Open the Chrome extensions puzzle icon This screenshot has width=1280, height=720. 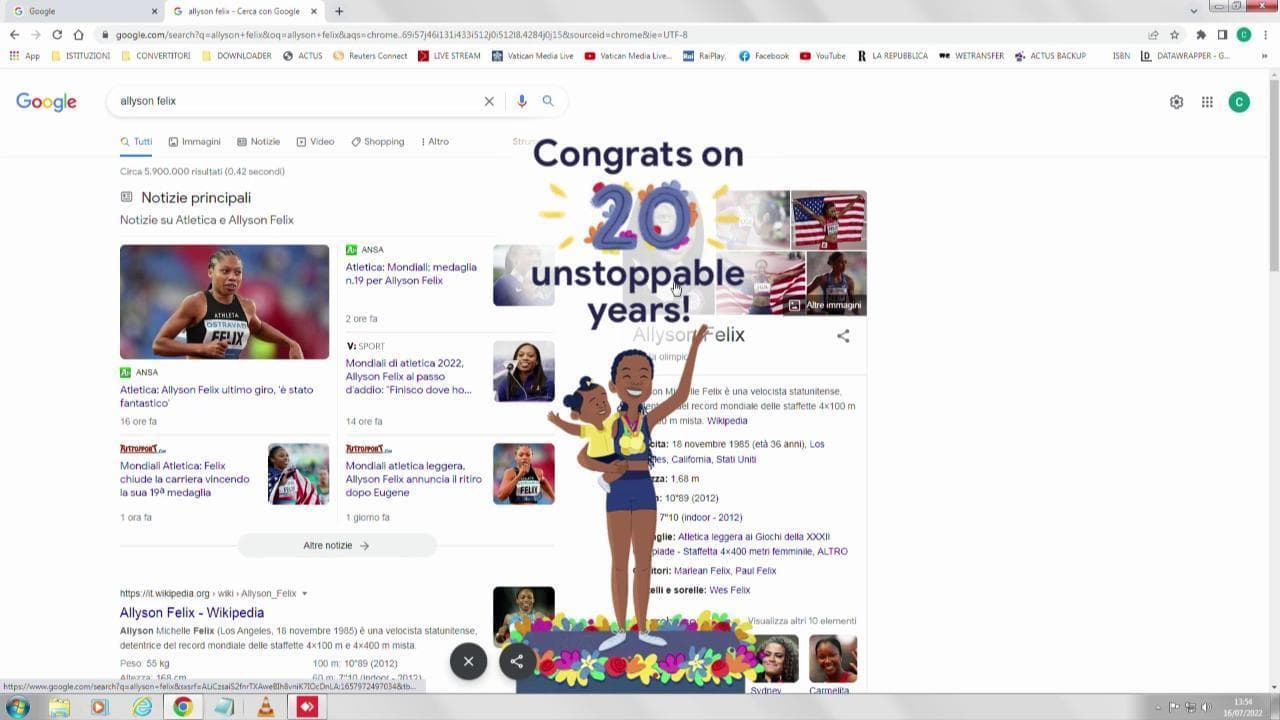tap(1201, 34)
